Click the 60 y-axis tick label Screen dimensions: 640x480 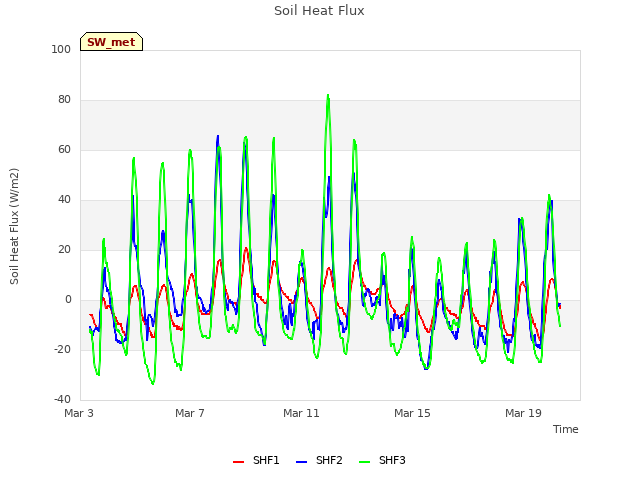click(64, 149)
